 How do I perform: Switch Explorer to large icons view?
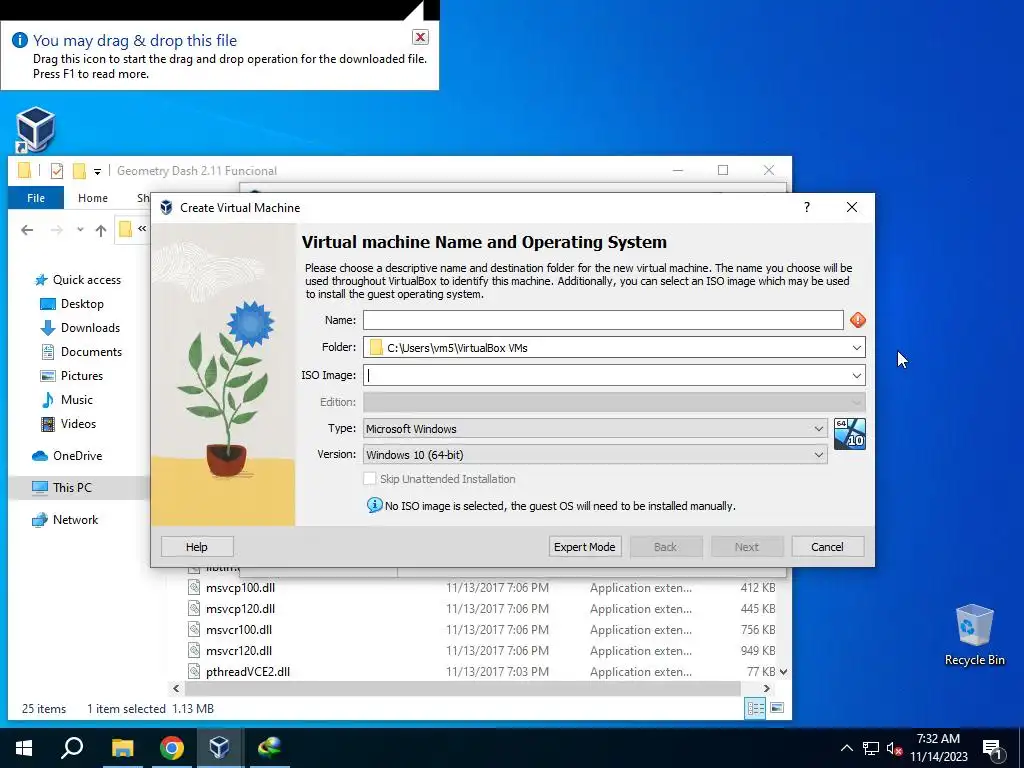[776, 708]
